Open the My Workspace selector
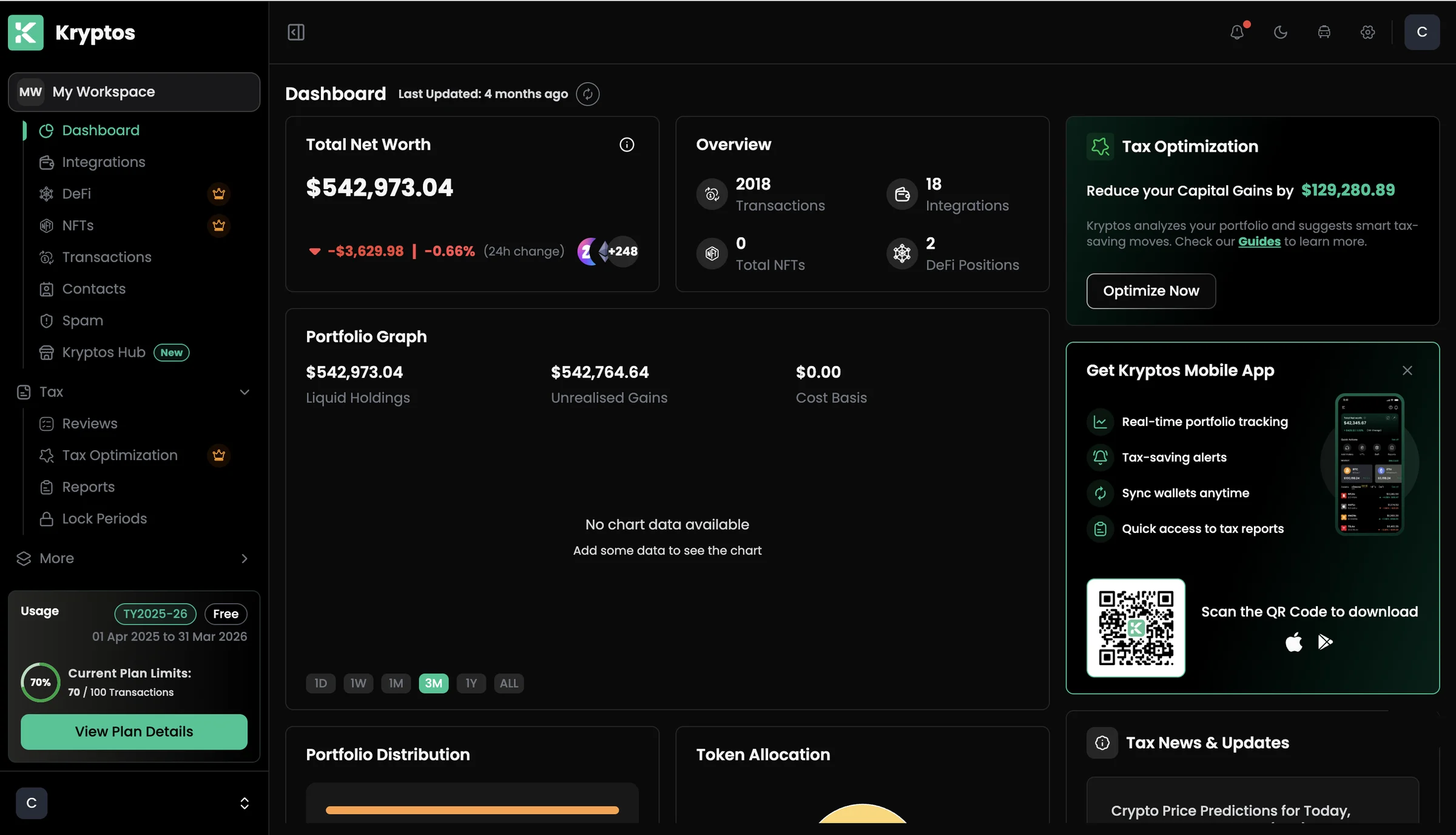 pyautogui.click(x=134, y=92)
